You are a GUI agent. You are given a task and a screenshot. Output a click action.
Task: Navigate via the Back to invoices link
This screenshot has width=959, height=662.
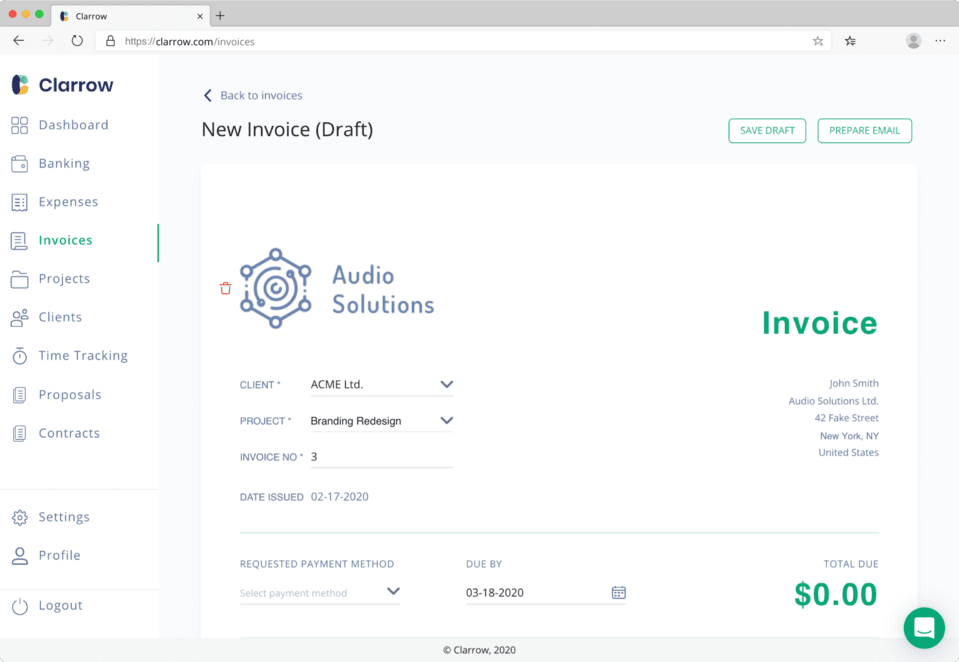pos(252,95)
